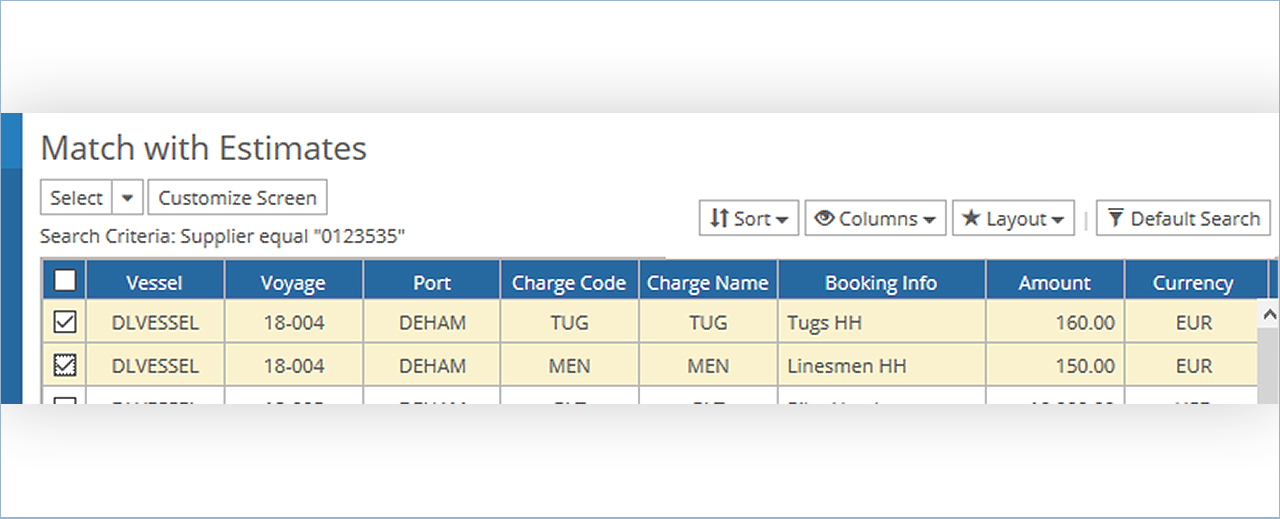Image resolution: width=1280 pixels, height=519 pixels.
Task: Click the Port column header
Action: [x=432, y=282]
